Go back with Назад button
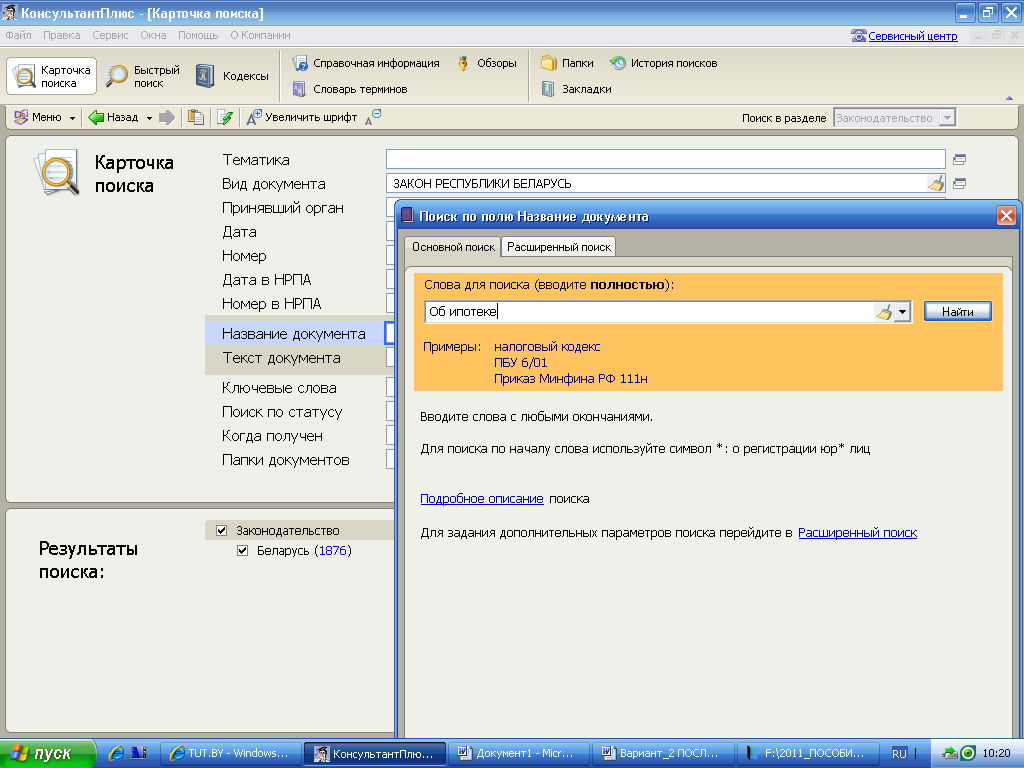Screen dimensions: 1024x768 click(114, 118)
